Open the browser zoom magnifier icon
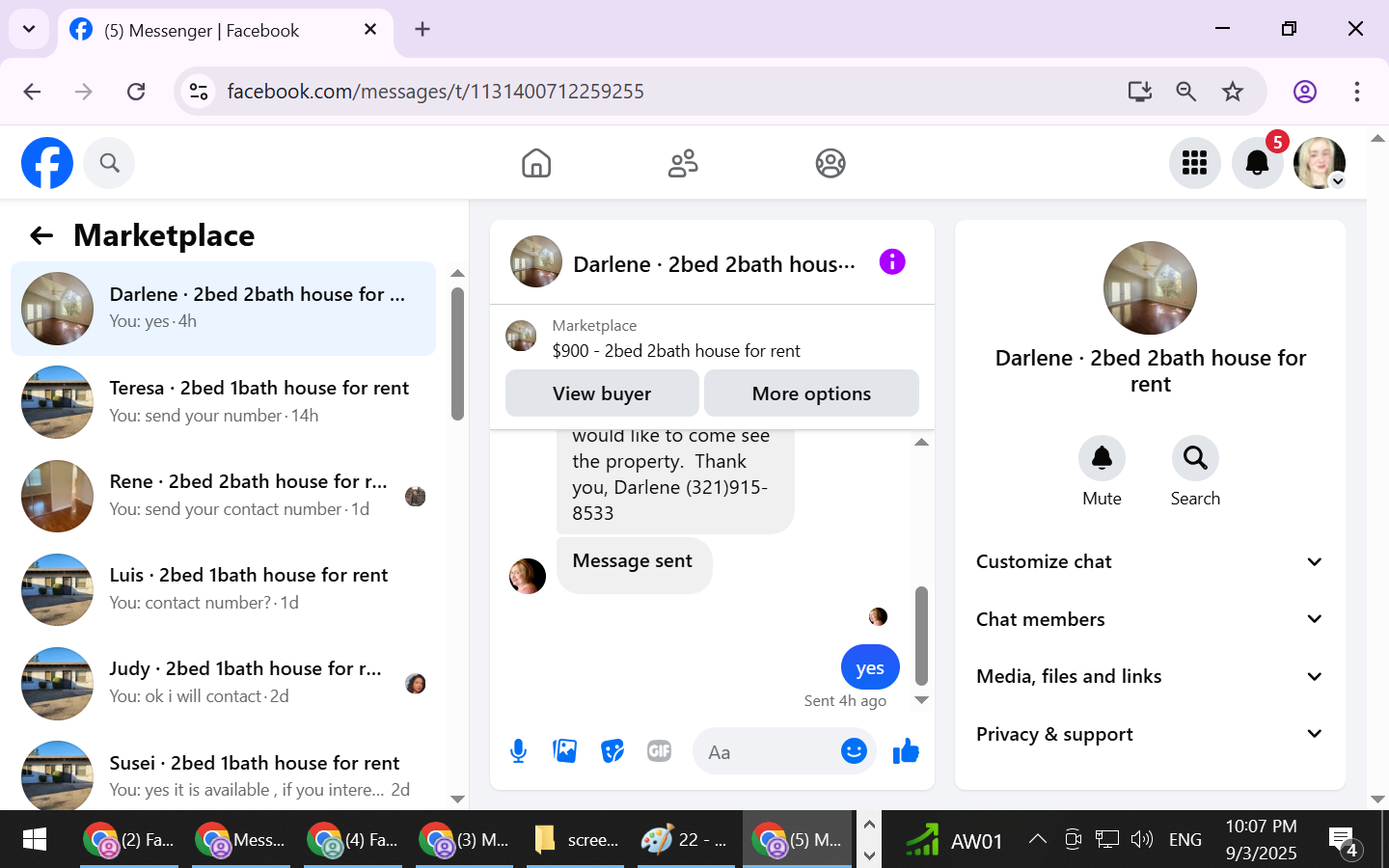The width and height of the screenshot is (1389, 868). point(1186,92)
